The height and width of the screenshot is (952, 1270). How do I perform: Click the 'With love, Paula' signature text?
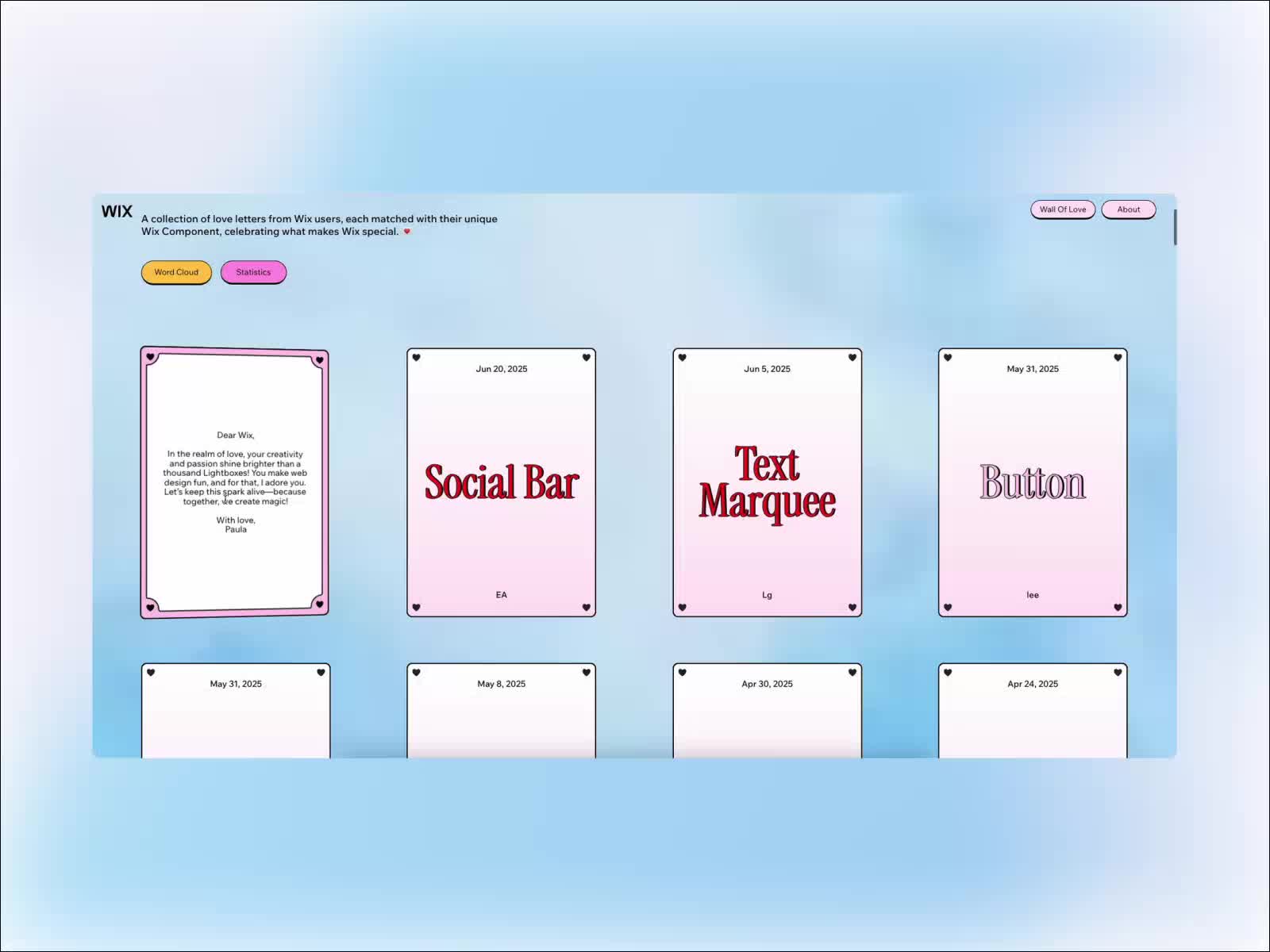coord(236,525)
